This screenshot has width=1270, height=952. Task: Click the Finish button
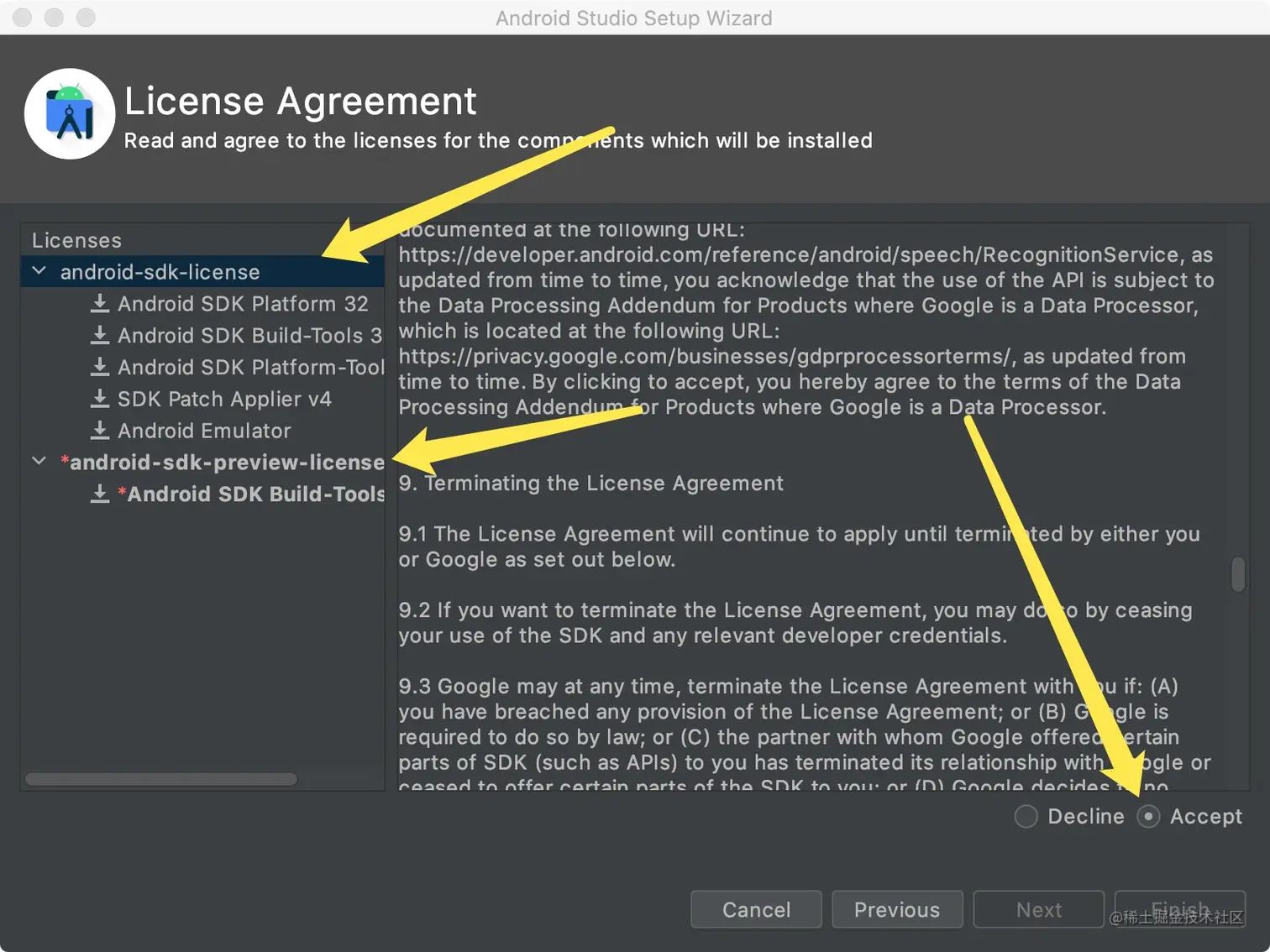(x=1180, y=910)
